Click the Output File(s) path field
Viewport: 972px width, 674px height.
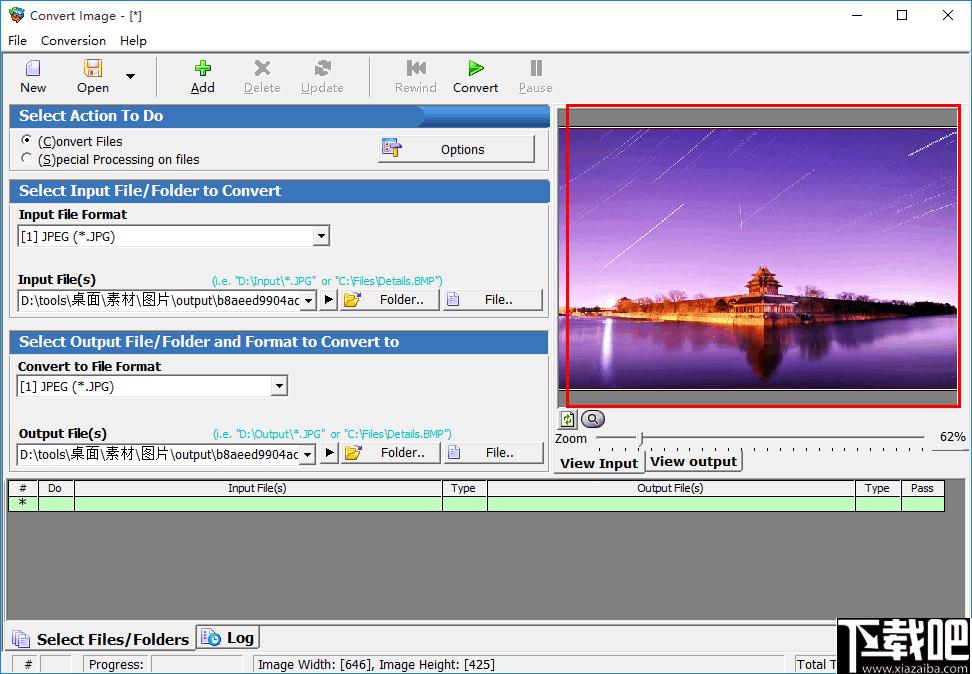[x=159, y=454]
